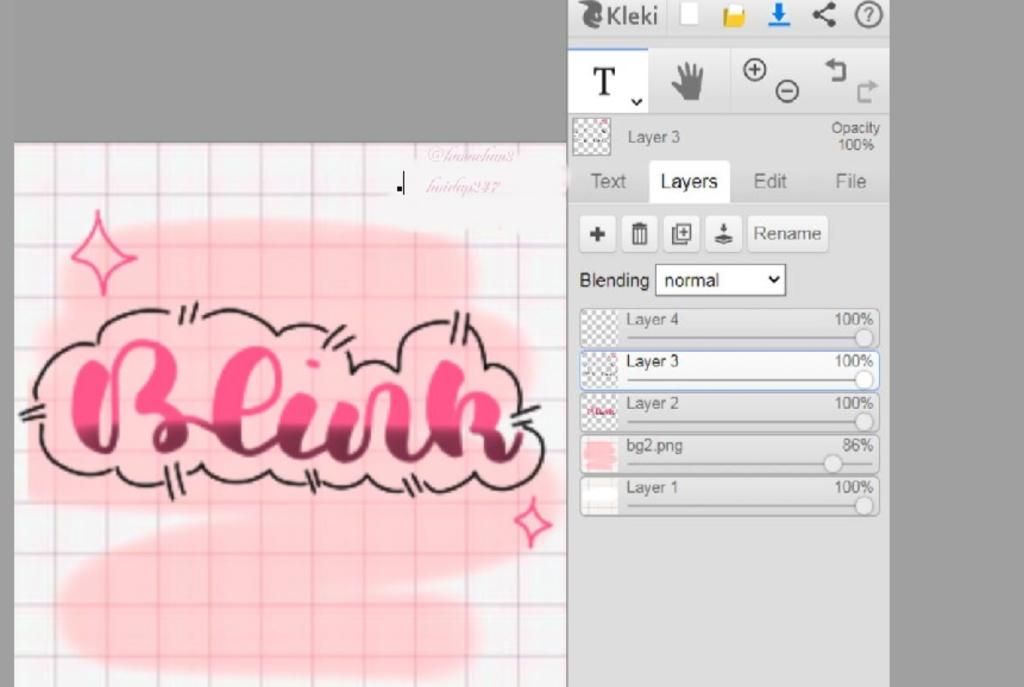The width and height of the screenshot is (1024, 687).
Task: Open help with the question mark icon
Action: click(x=868, y=14)
